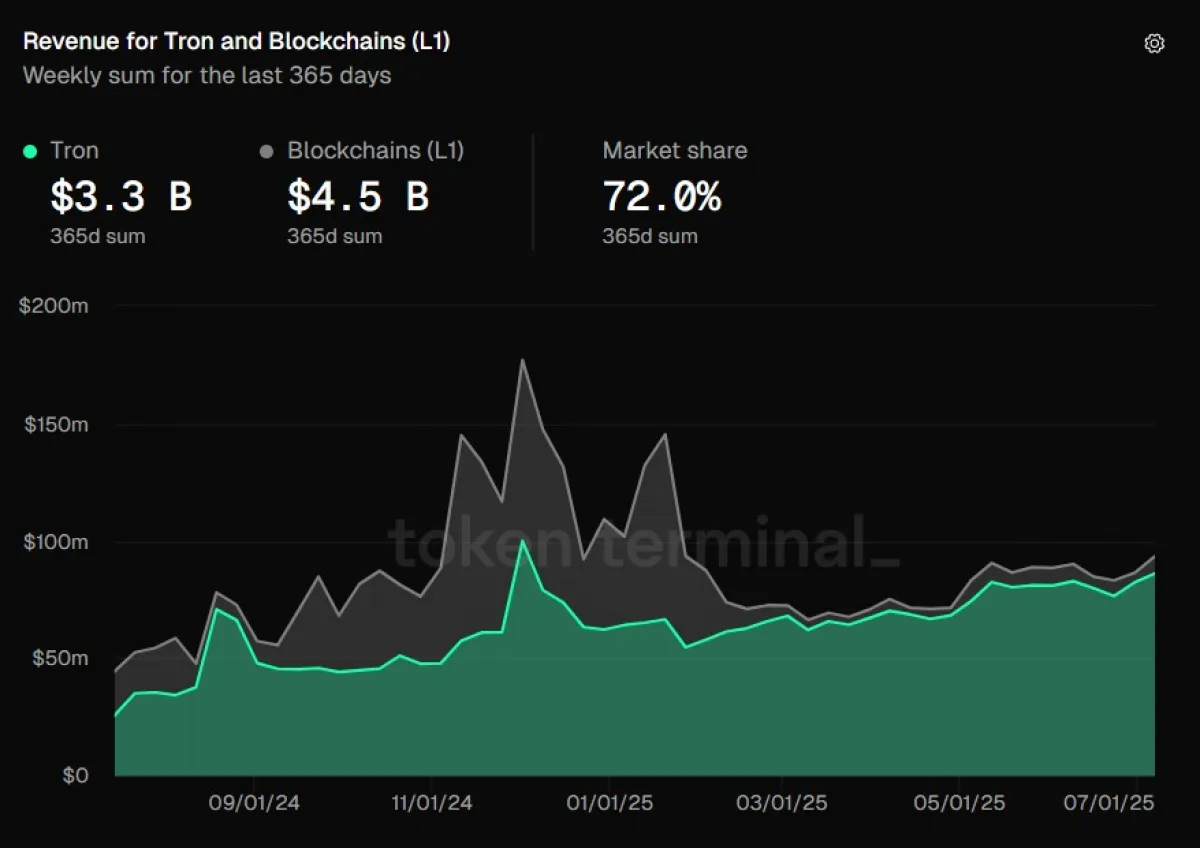Screen dimensions: 1200x848
Task: Click the "$0" y-axis label
Action: coord(74,776)
